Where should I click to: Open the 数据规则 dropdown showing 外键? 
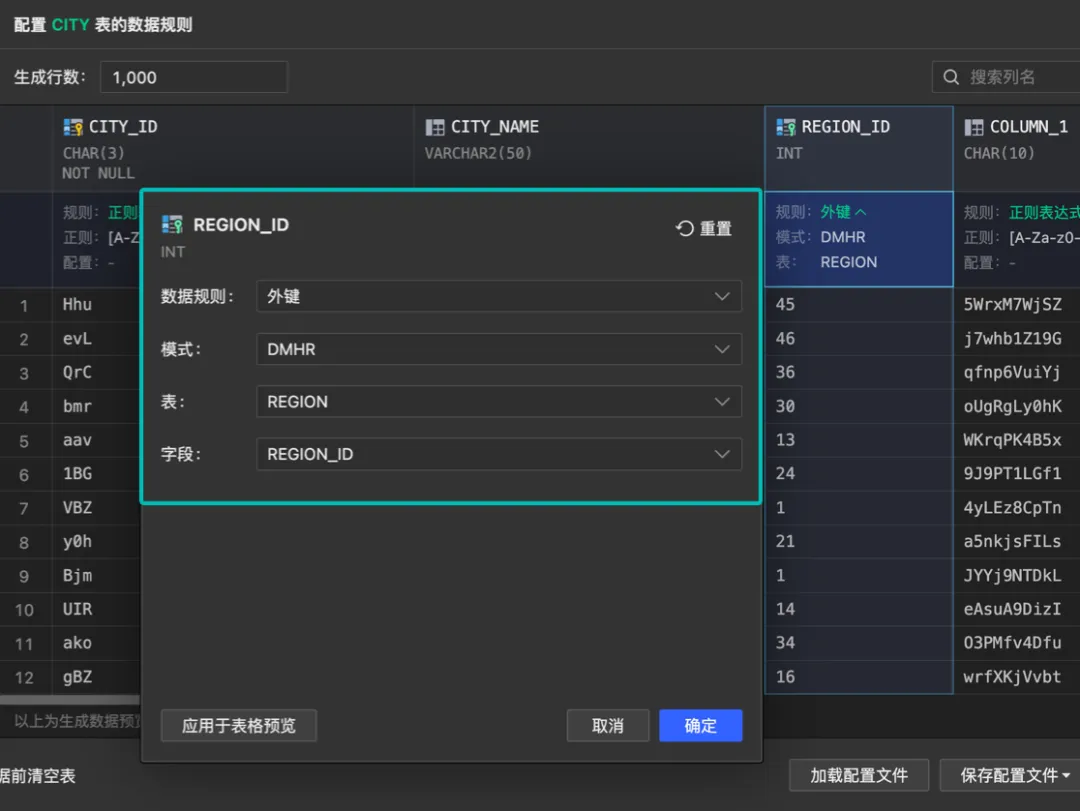(x=499, y=296)
